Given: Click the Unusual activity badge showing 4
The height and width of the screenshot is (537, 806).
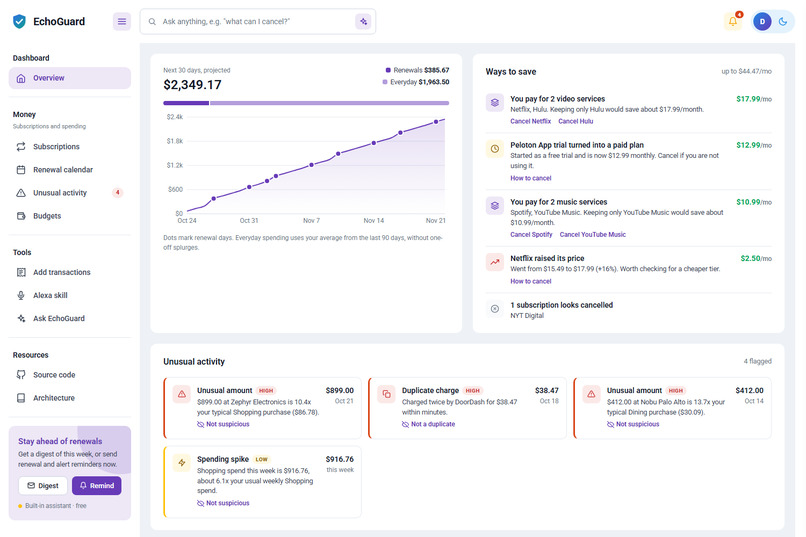Looking at the screenshot, I should point(118,193).
